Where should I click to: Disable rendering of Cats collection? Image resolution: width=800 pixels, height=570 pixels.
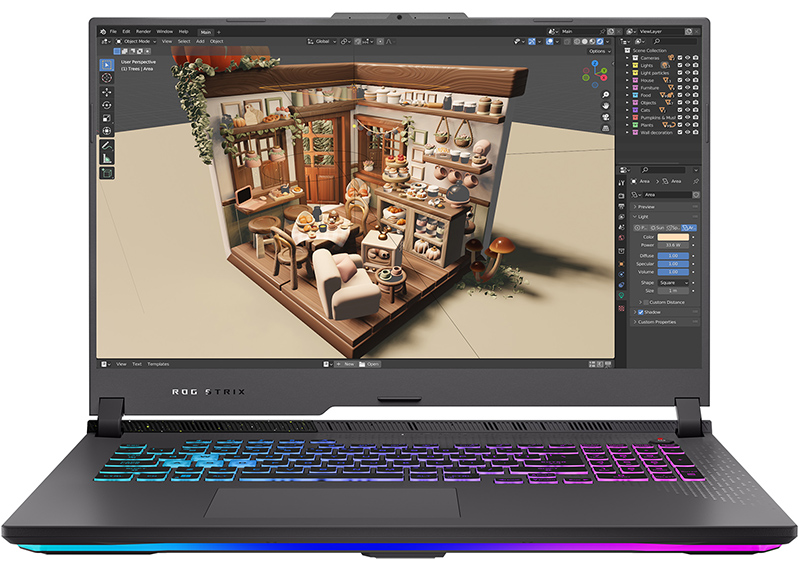pos(695,110)
